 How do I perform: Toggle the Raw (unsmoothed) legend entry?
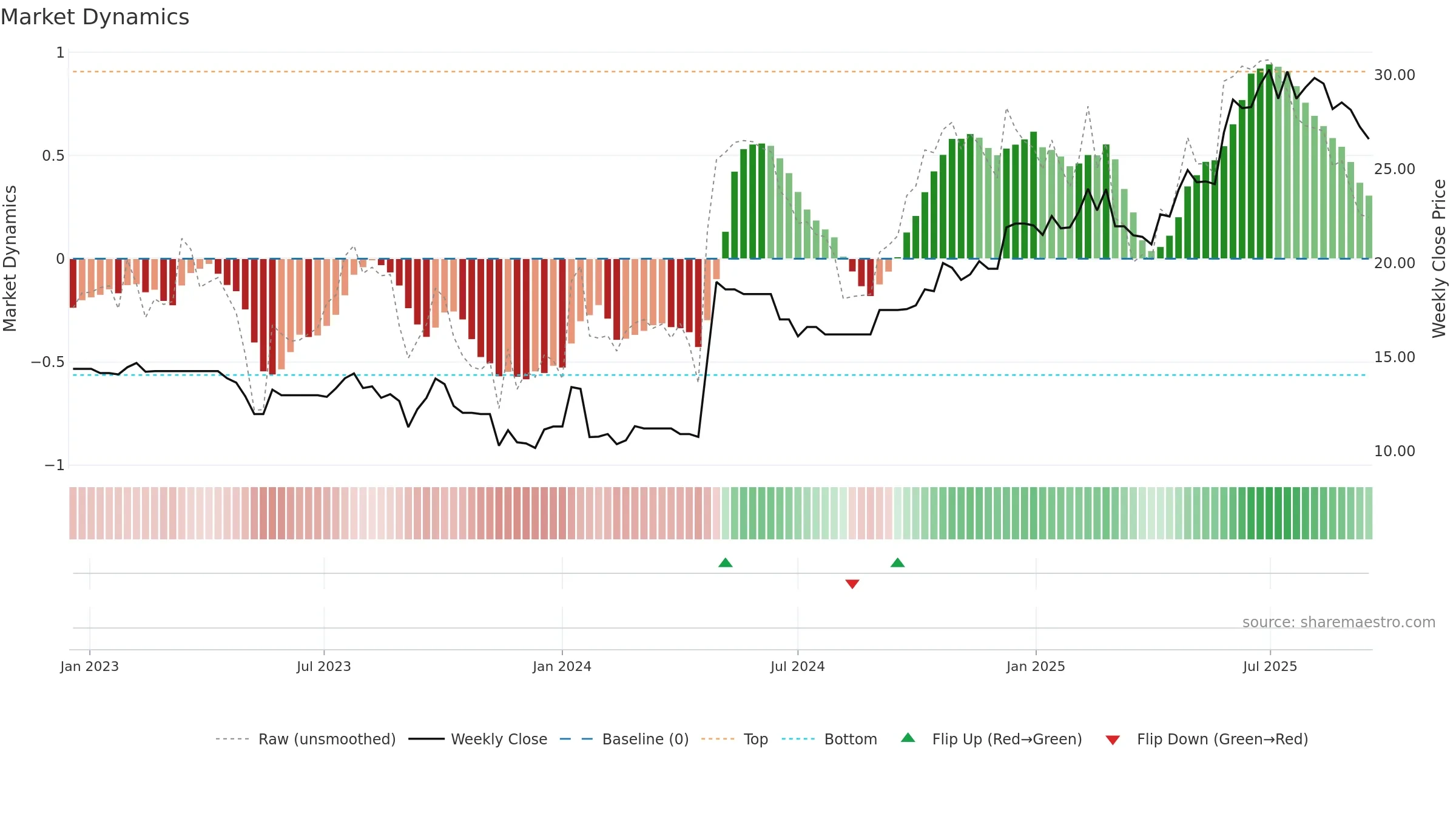[305, 739]
